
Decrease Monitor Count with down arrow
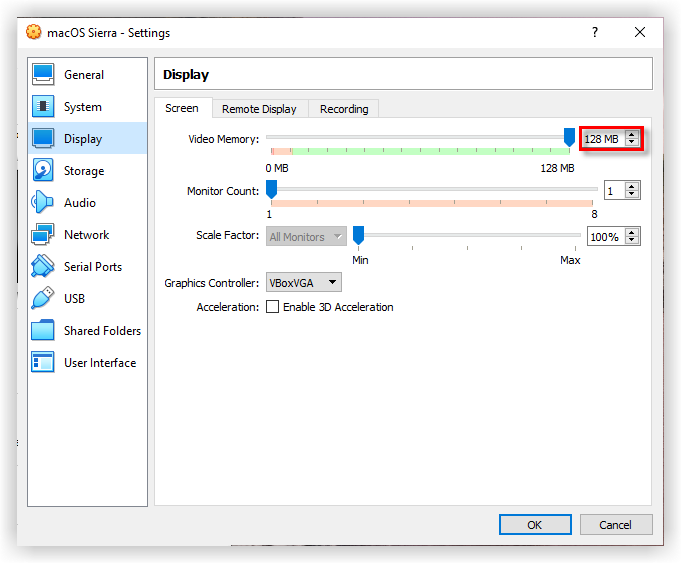click(x=632, y=194)
